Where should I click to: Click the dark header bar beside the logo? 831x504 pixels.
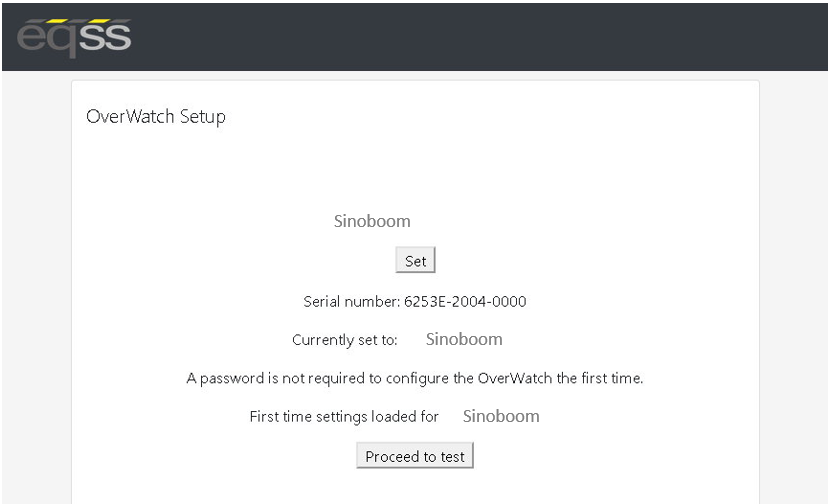coord(477,37)
